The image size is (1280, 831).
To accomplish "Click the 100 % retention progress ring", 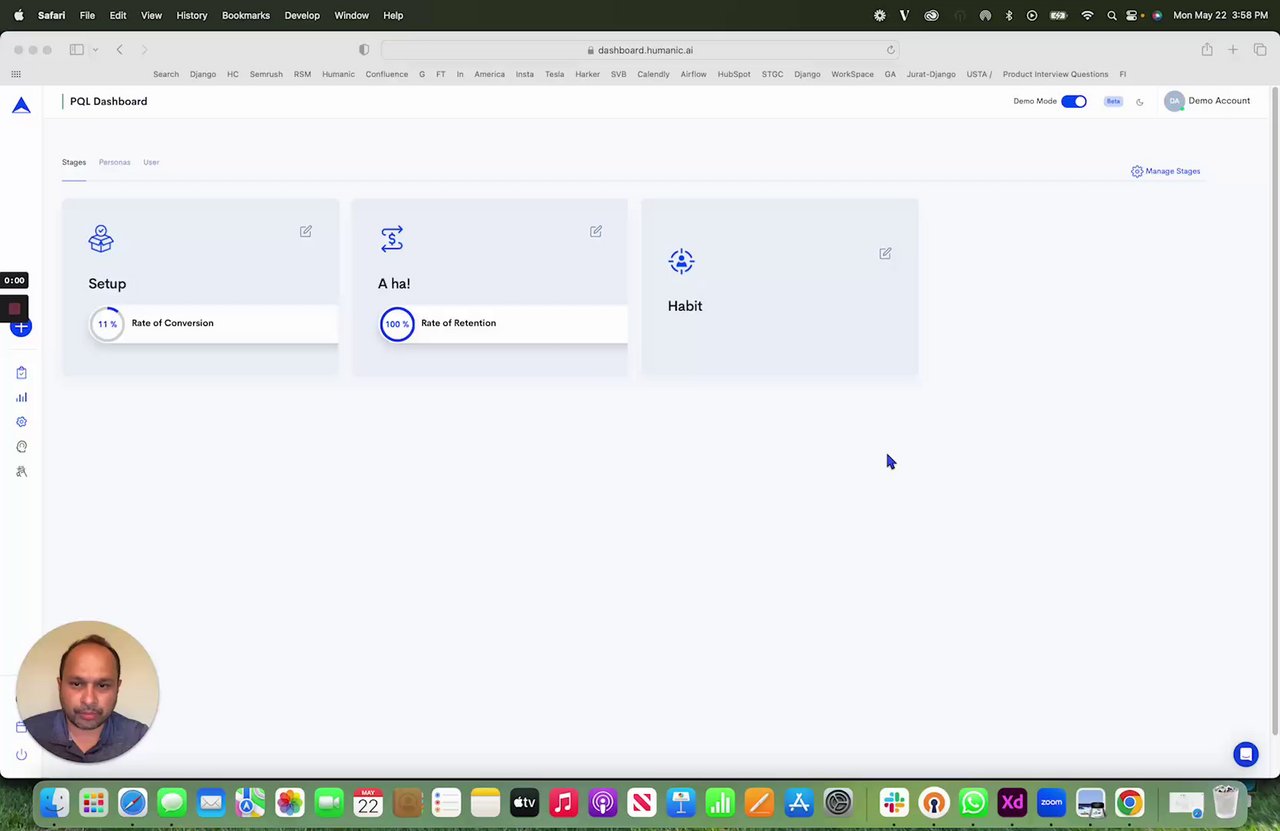I will [397, 324].
